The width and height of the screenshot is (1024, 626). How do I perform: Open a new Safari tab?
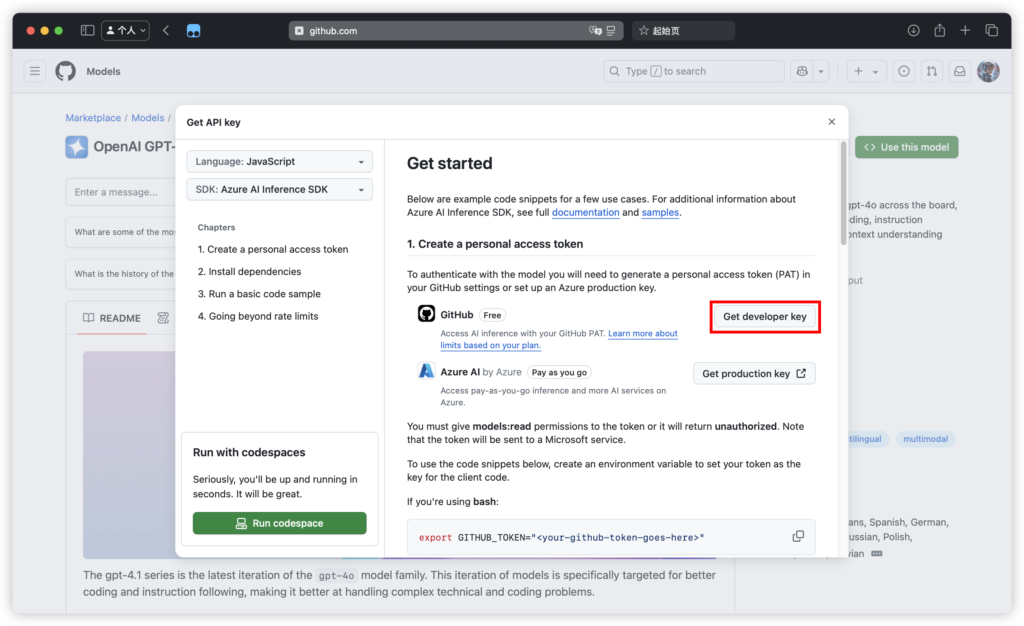pos(965,30)
